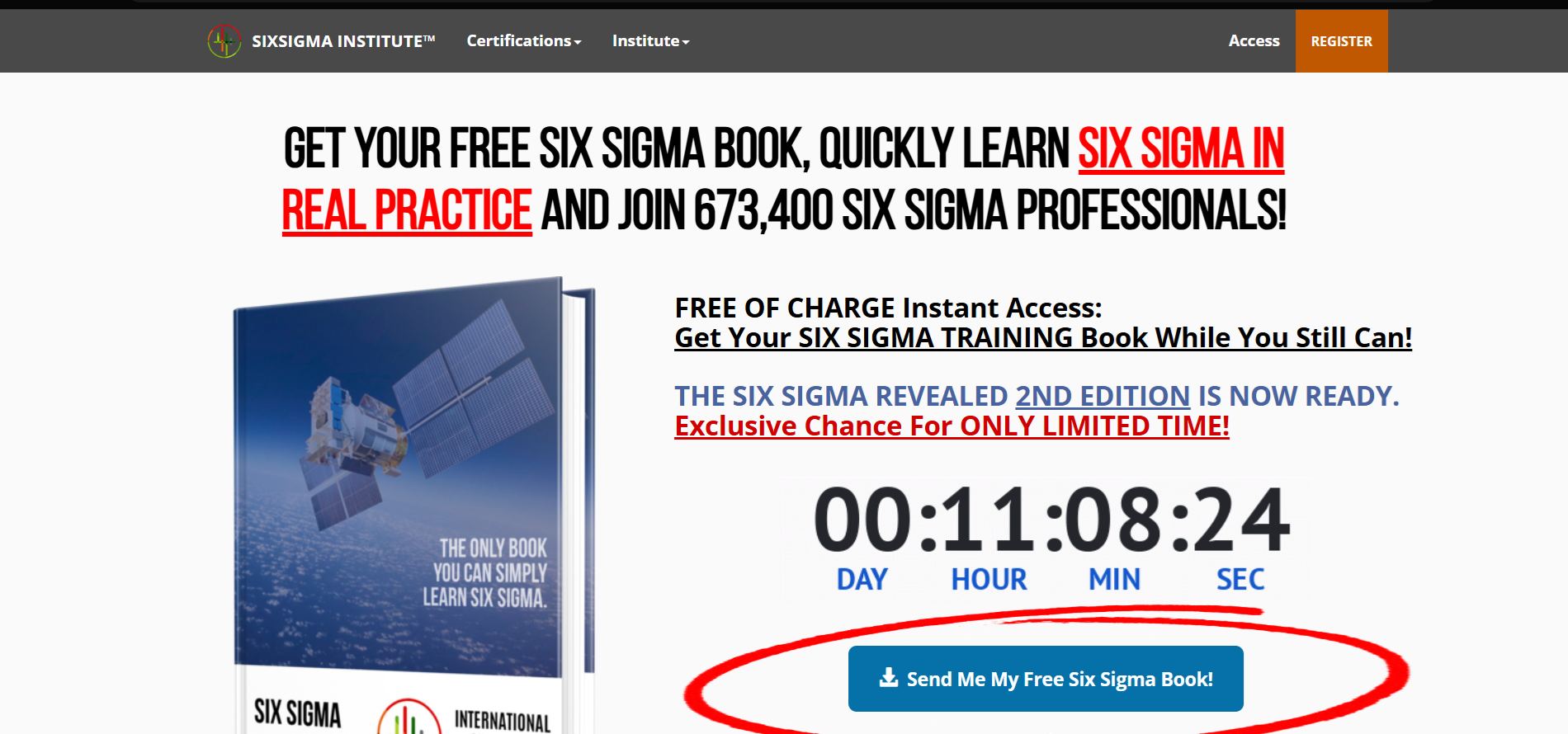Click the Six Sigma Institute logo icon
The width and height of the screenshot is (1568, 734).
pyautogui.click(x=224, y=41)
